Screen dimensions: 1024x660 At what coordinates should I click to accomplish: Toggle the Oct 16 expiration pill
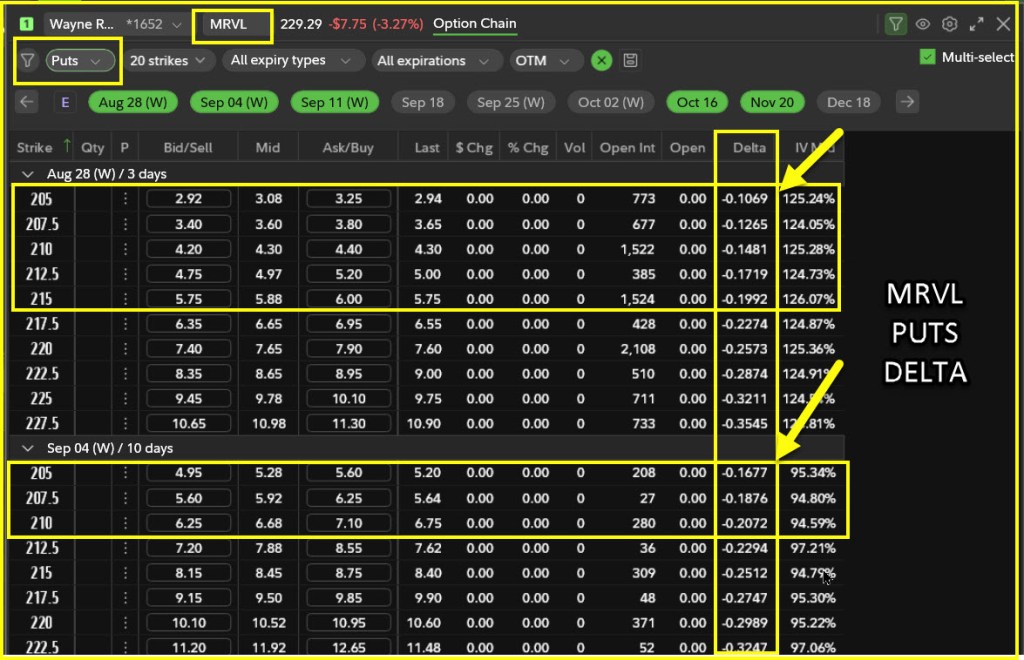pyautogui.click(x=697, y=102)
